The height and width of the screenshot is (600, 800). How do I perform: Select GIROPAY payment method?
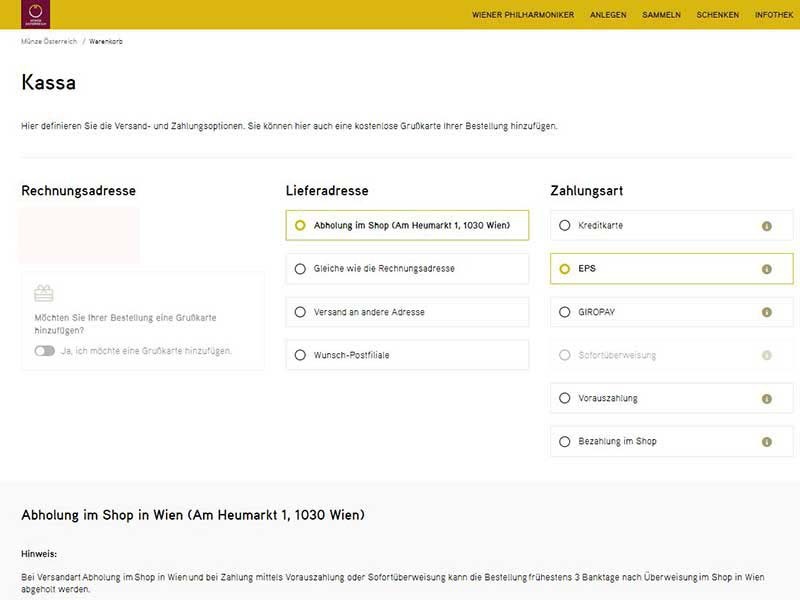pyautogui.click(x=565, y=312)
